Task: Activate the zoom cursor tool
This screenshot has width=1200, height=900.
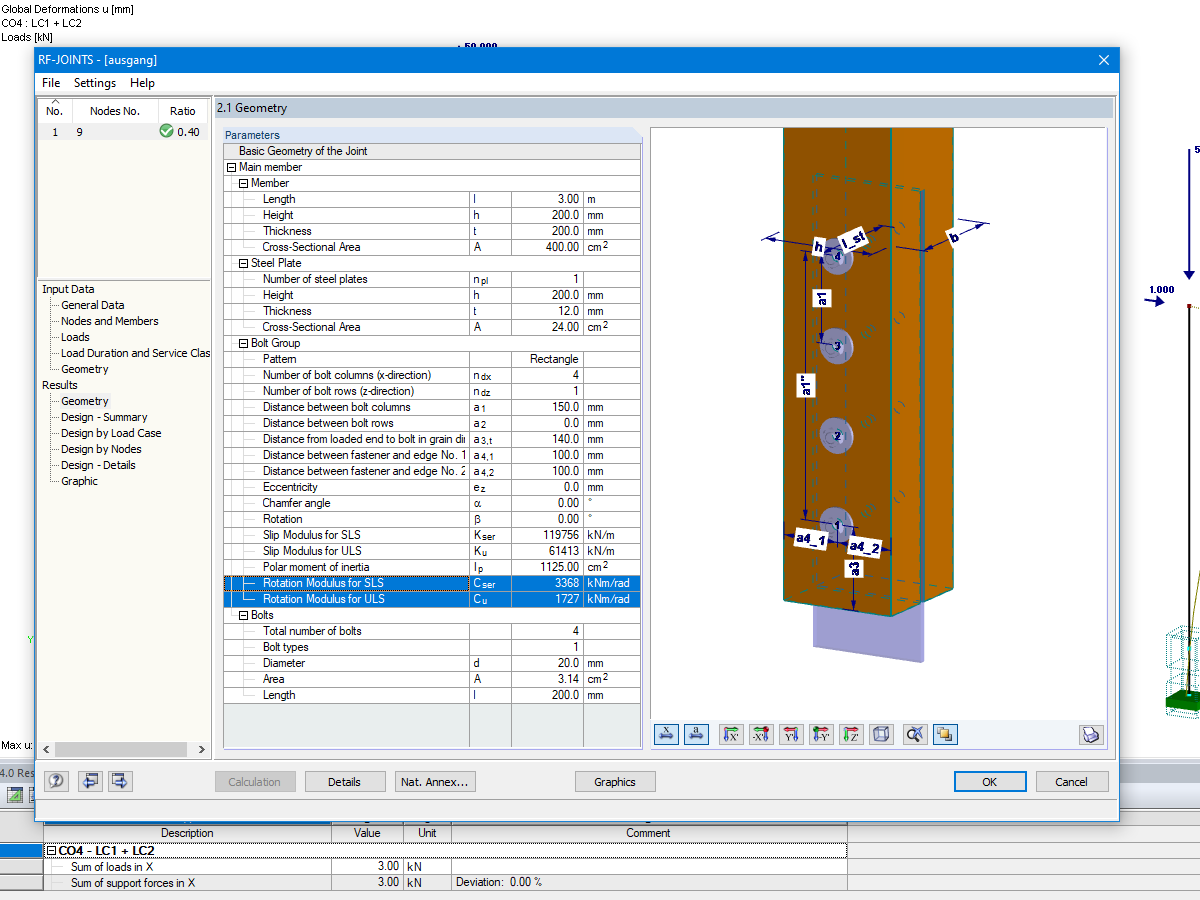Action: pos(914,734)
